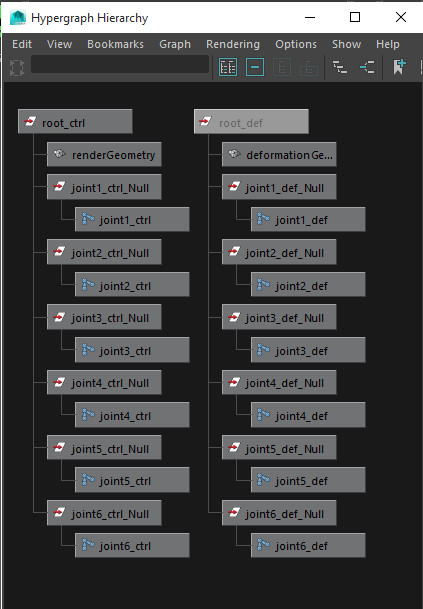423x609 pixels.
Task: Select the greyed root_def node
Action: pyautogui.click(x=251, y=122)
